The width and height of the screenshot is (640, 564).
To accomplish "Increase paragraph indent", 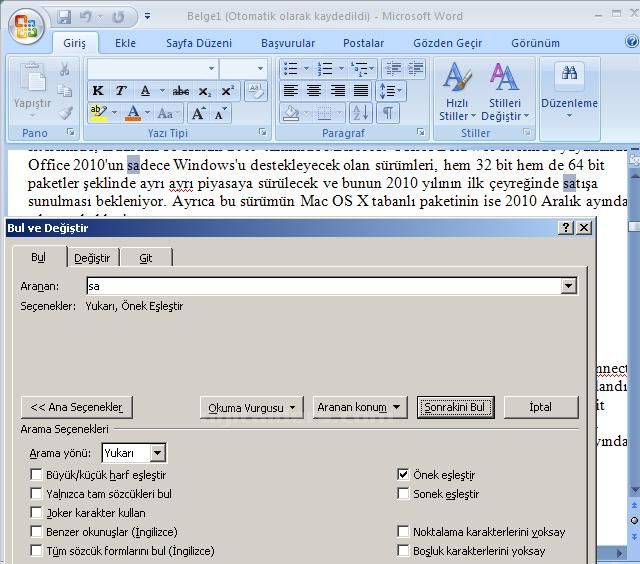I will point(416,69).
